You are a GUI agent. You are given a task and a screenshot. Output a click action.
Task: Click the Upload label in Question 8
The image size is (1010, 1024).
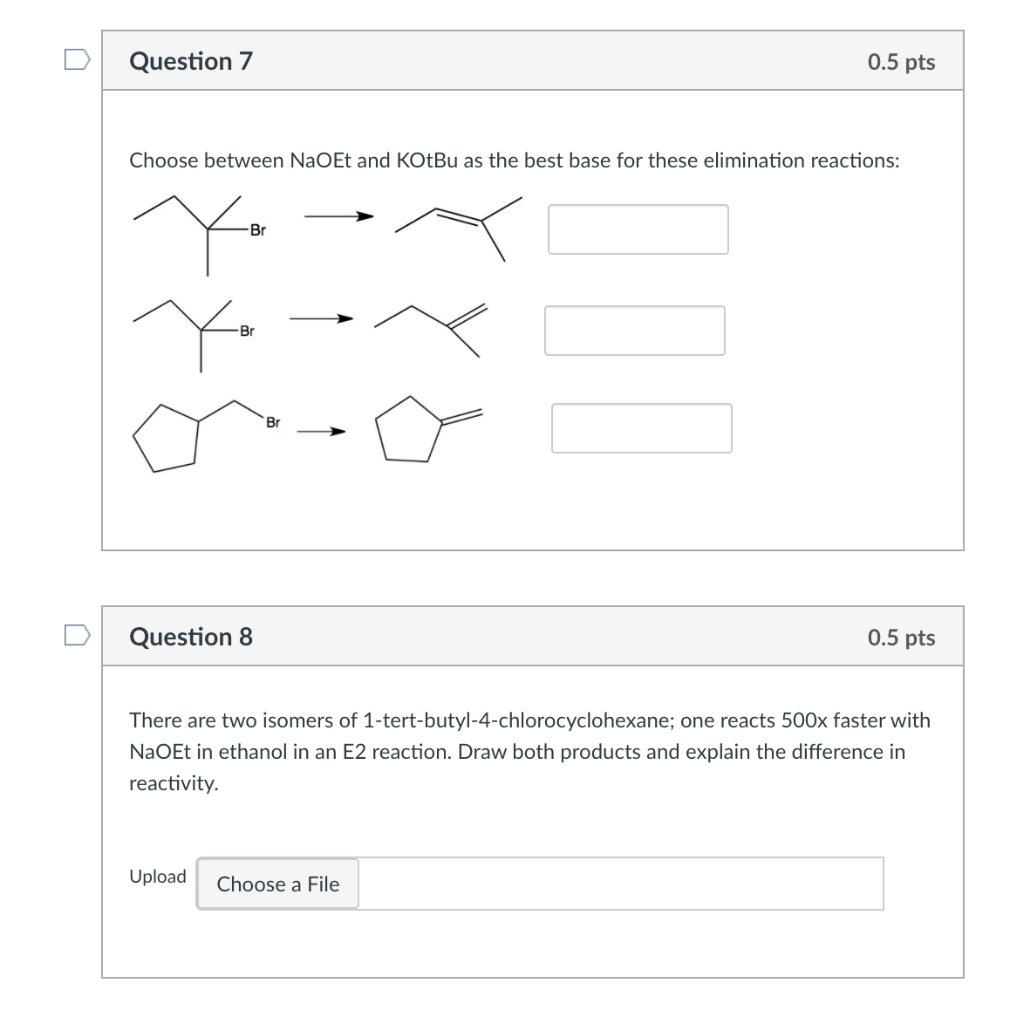pos(157,876)
